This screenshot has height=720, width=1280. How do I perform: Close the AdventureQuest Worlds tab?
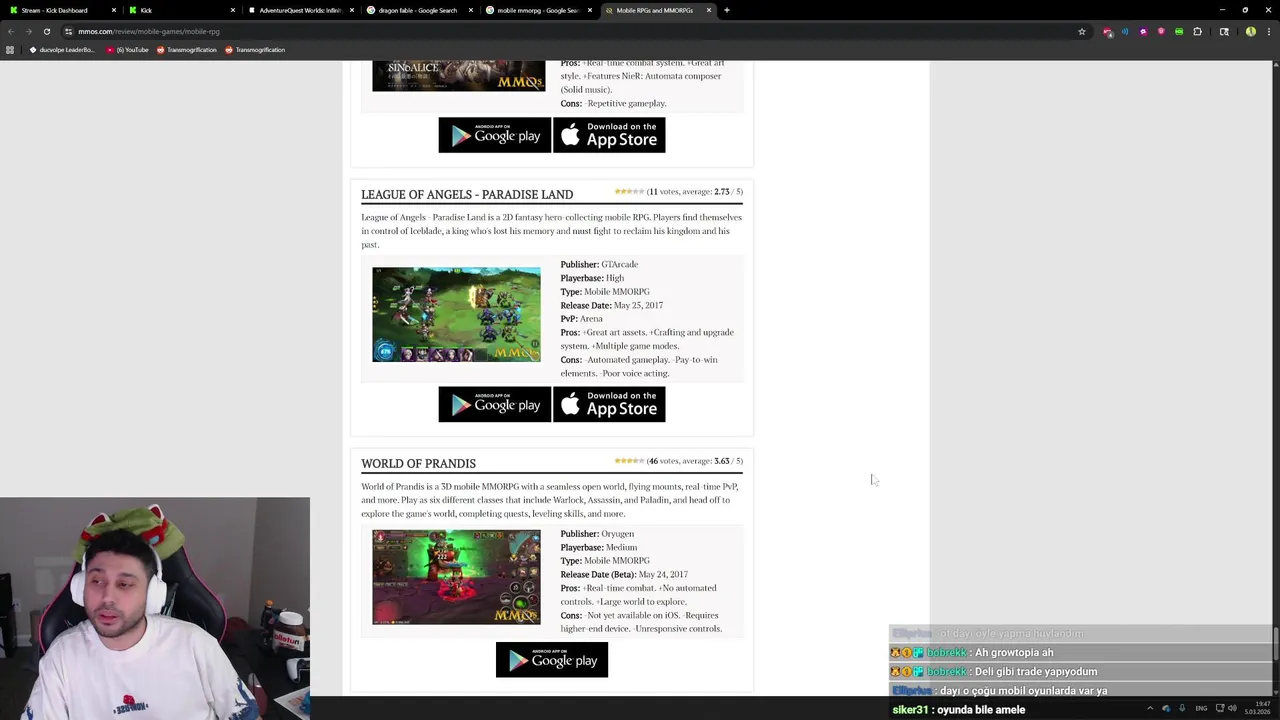[x=351, y=10]
